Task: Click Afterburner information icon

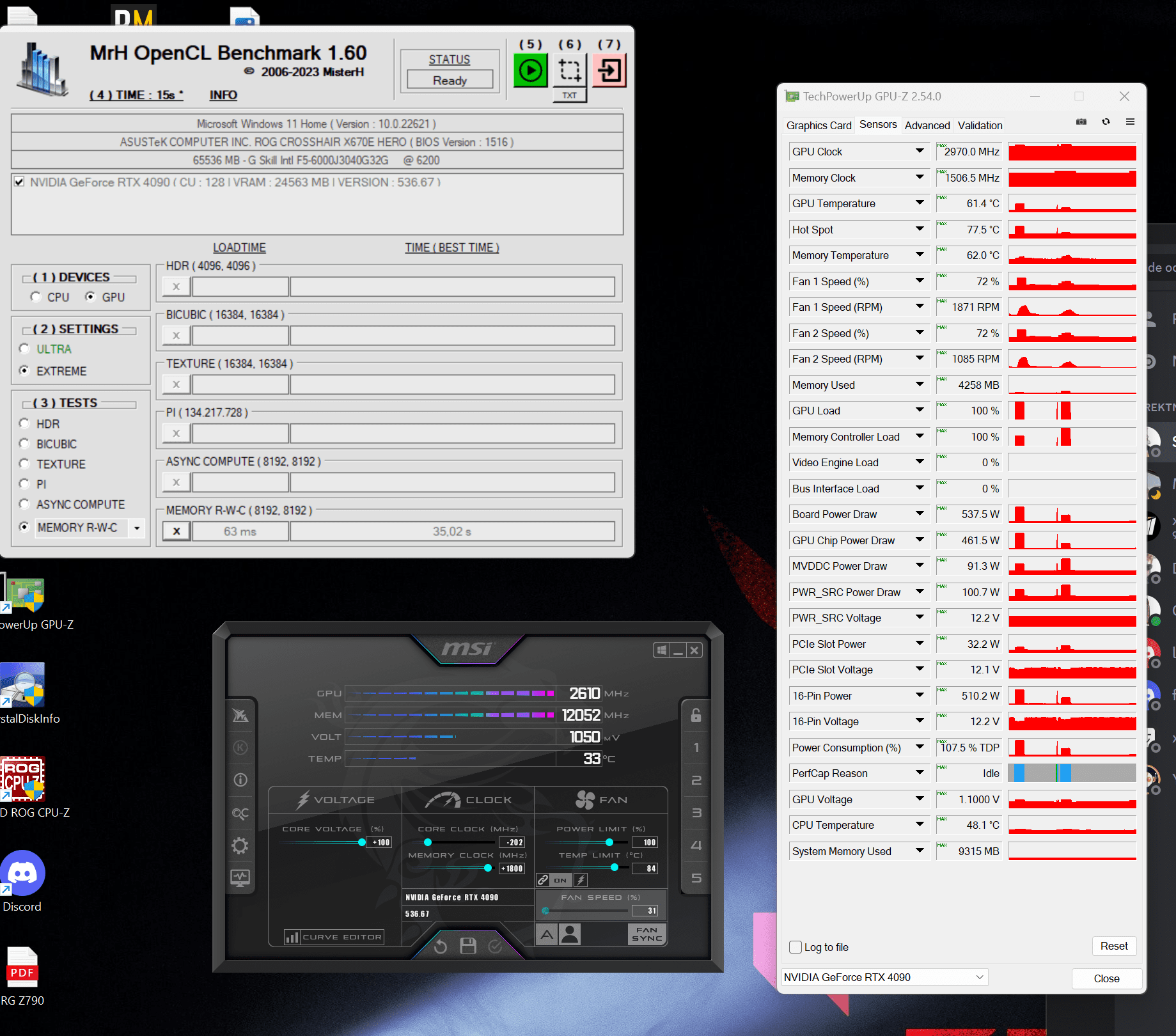Action: tap(240, 780)
